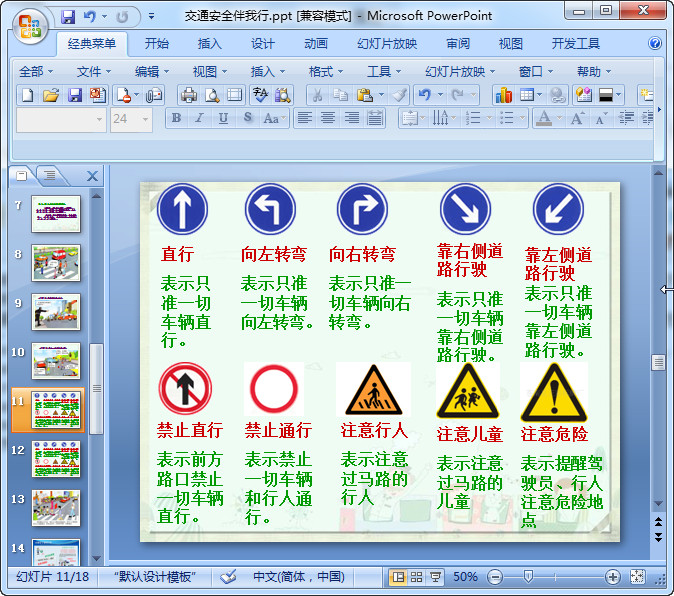Toggle bold formatting
This screenshot has width=674, height=596.
pos(176,118)
